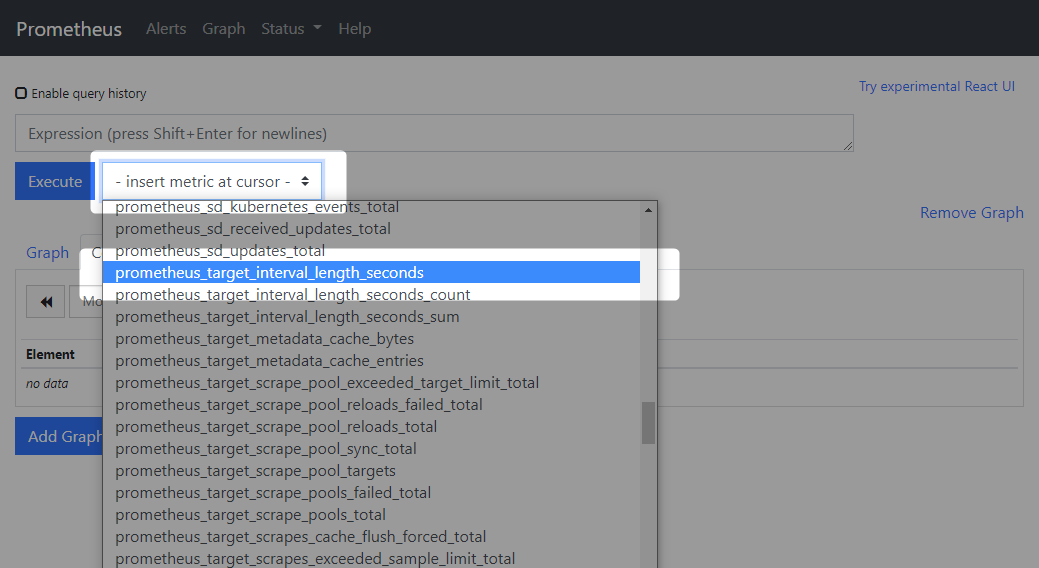This screenshot has width=1039, height=568.
Task: Select prometheus_target_scrape_pools_total
Action: (371, 514)
